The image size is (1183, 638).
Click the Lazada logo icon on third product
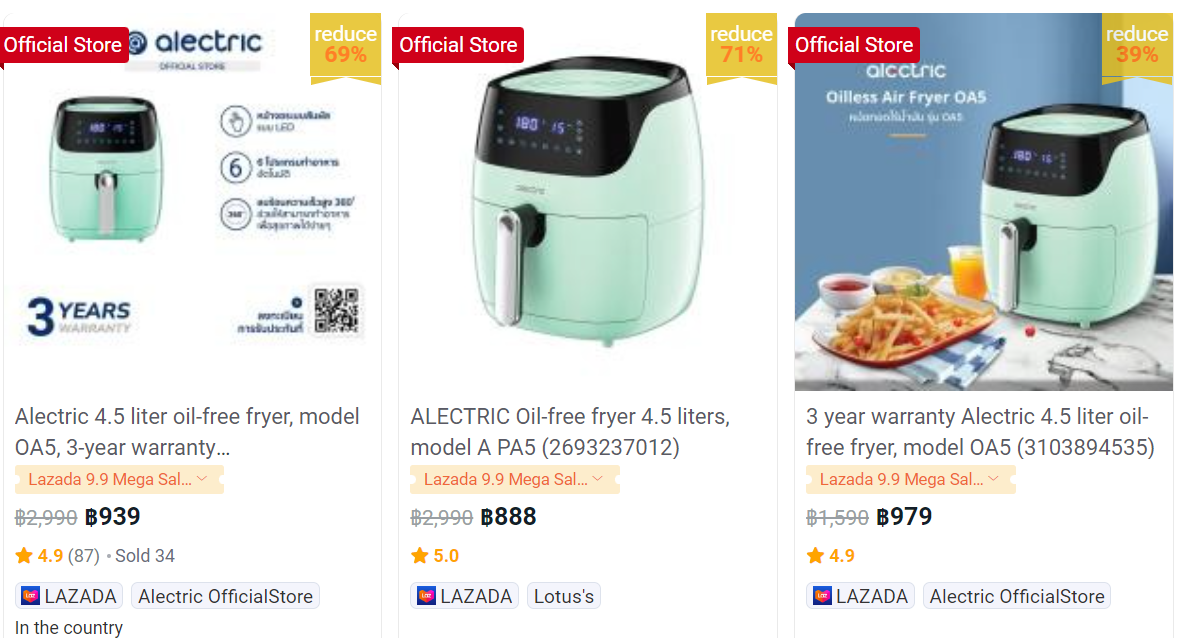(x=822, y=597)
